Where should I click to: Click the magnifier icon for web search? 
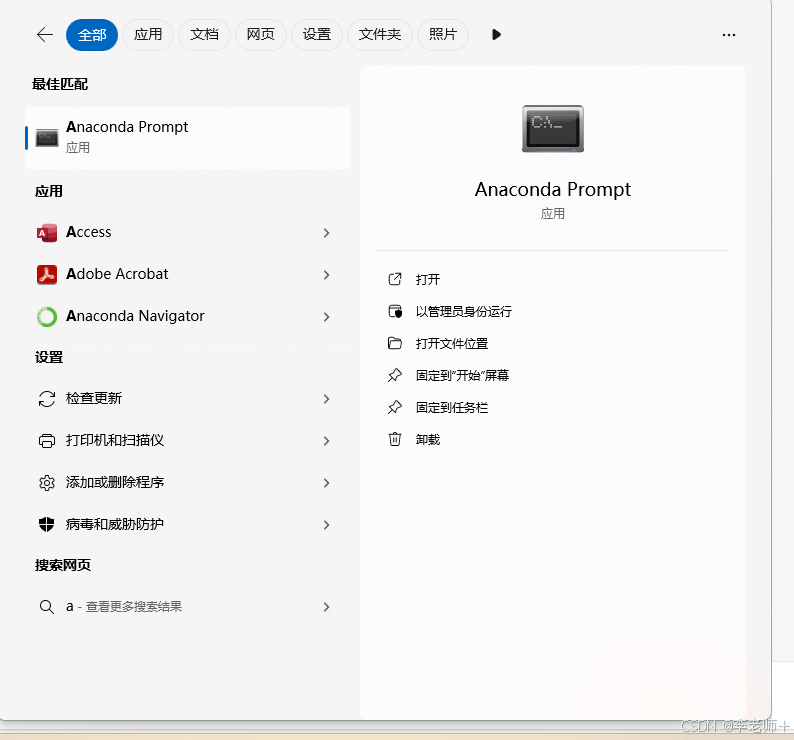(x=47, y=607)
